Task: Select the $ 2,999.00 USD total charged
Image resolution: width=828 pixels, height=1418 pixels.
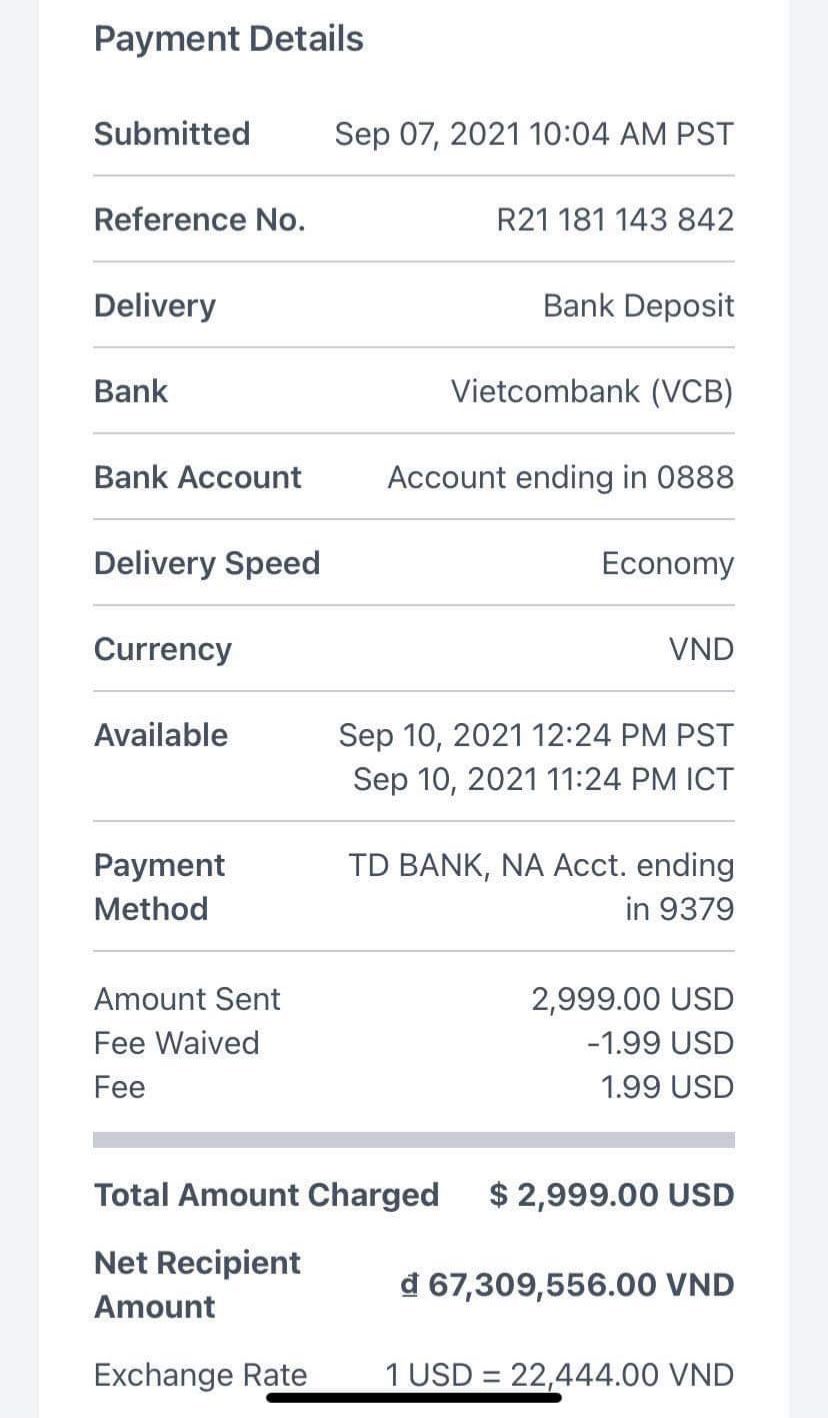Action: click(x=611, y=1195)
